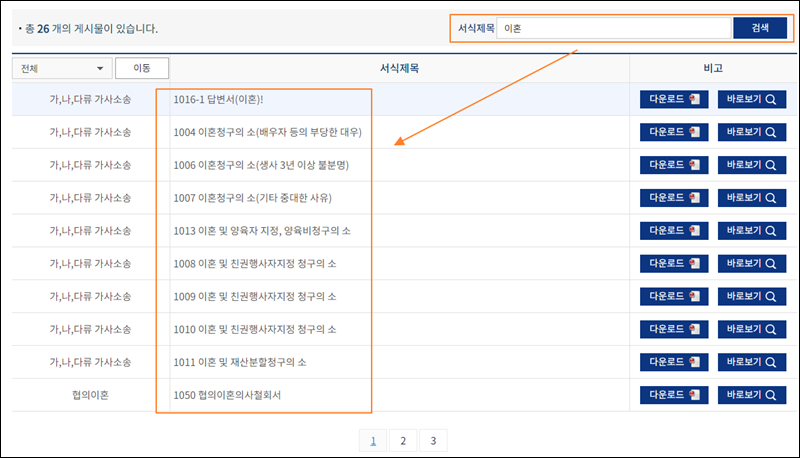800x458 pixels.
Task: Download form 1010 친권행사자지정 청구
Action: [x=674, y=329]
